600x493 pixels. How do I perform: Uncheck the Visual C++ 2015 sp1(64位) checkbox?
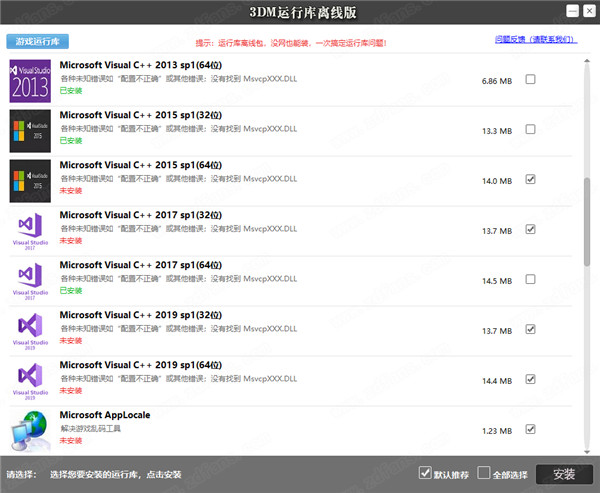pyautogui.click(x=530, y=180)
